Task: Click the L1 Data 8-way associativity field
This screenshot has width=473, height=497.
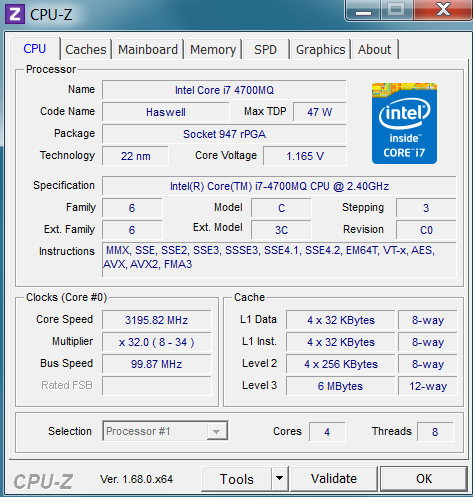Action: pos(428,320)
